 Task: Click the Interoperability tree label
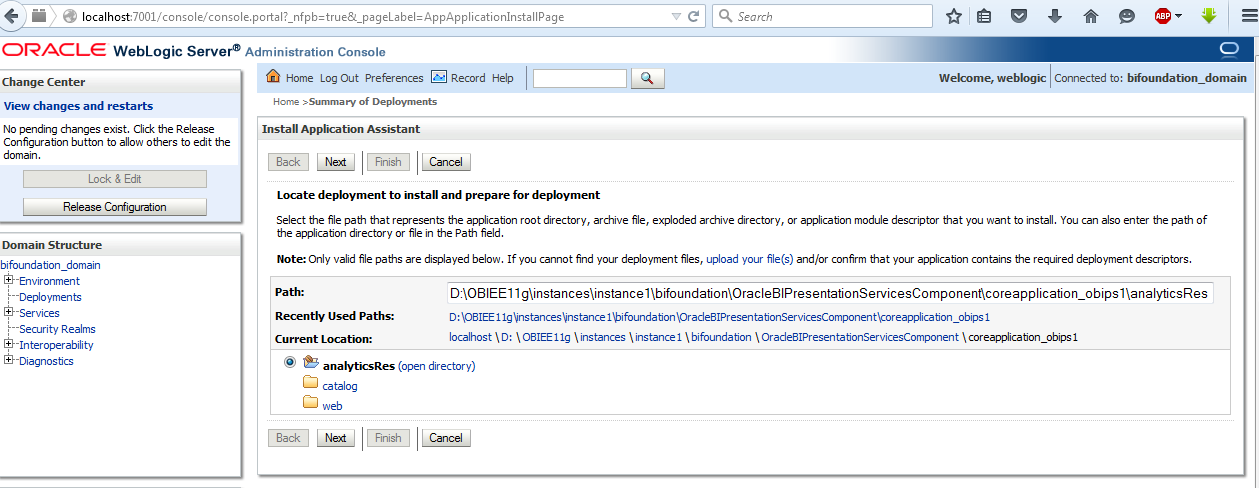pos(56,345)
